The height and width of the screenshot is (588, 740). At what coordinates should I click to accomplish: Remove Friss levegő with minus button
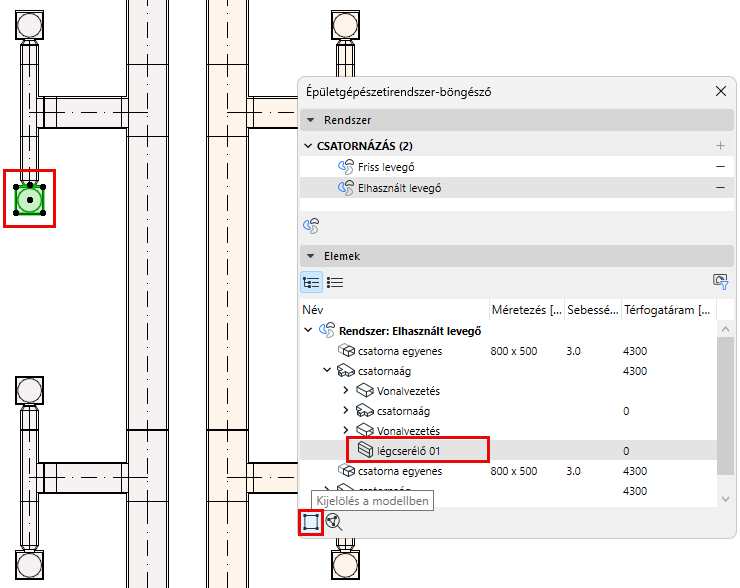[x=720, y=167]
